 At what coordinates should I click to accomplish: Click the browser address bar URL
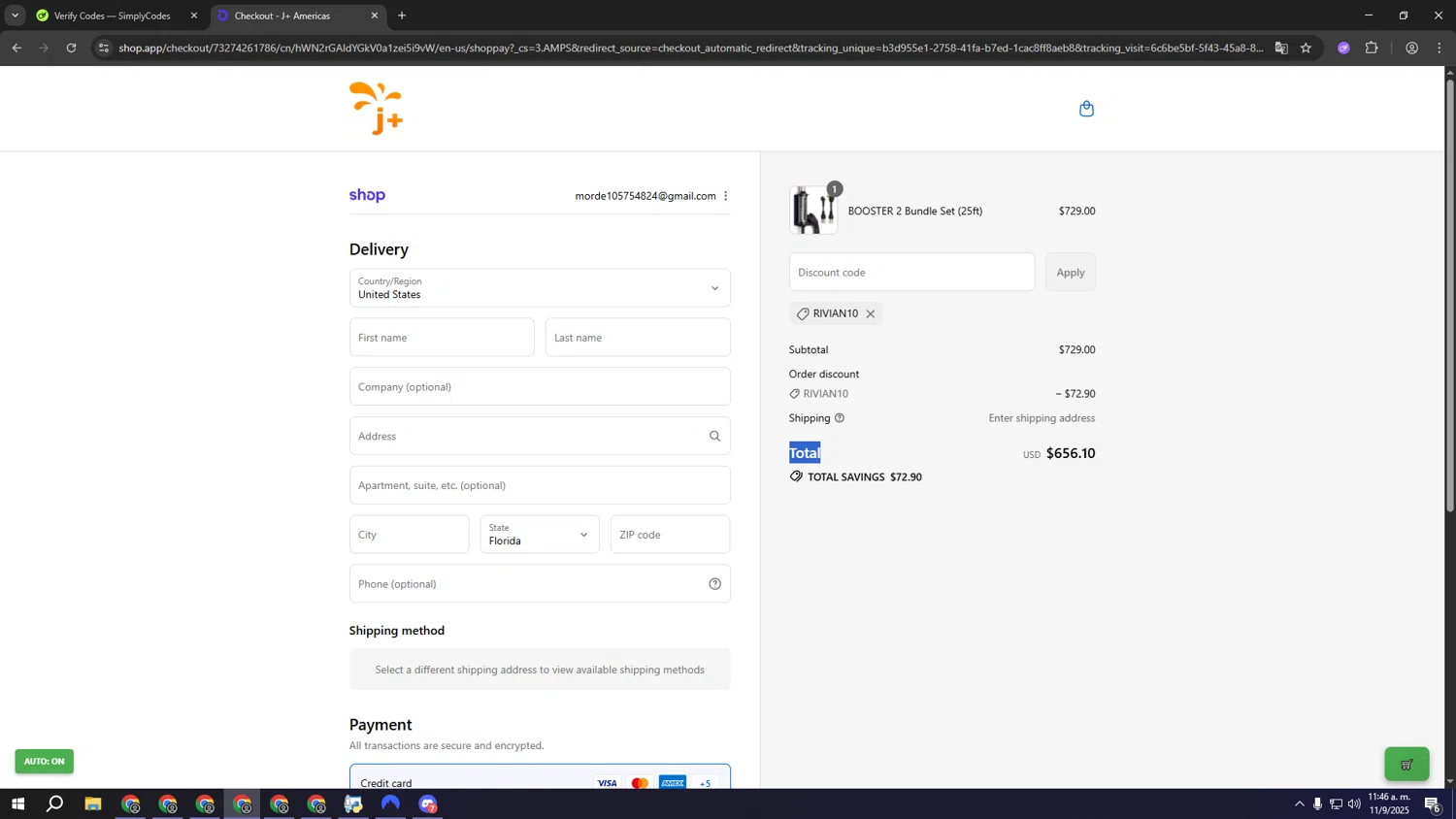[689, 48]
